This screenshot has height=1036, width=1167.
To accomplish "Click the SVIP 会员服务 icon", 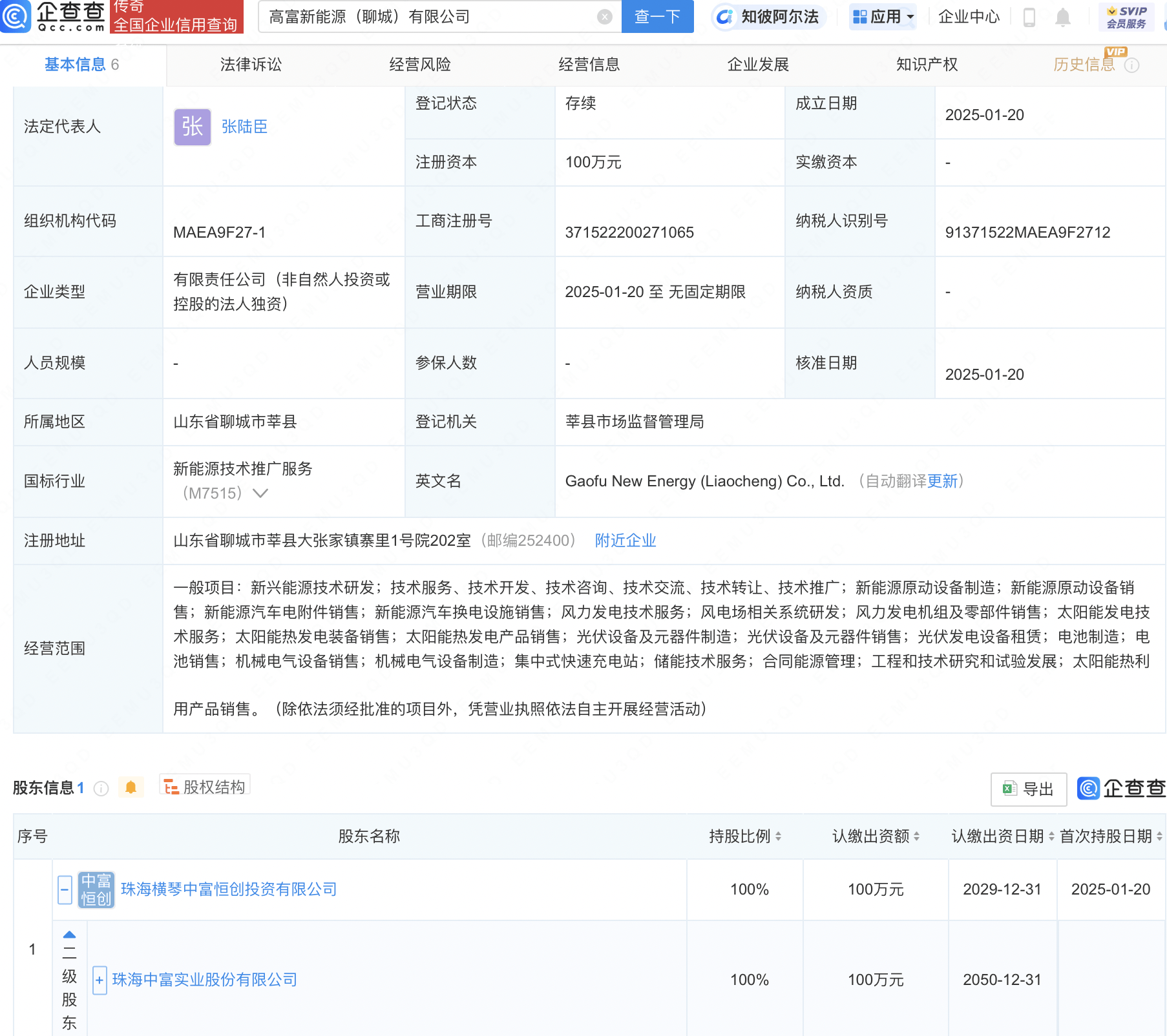I will coord(1126,17).
